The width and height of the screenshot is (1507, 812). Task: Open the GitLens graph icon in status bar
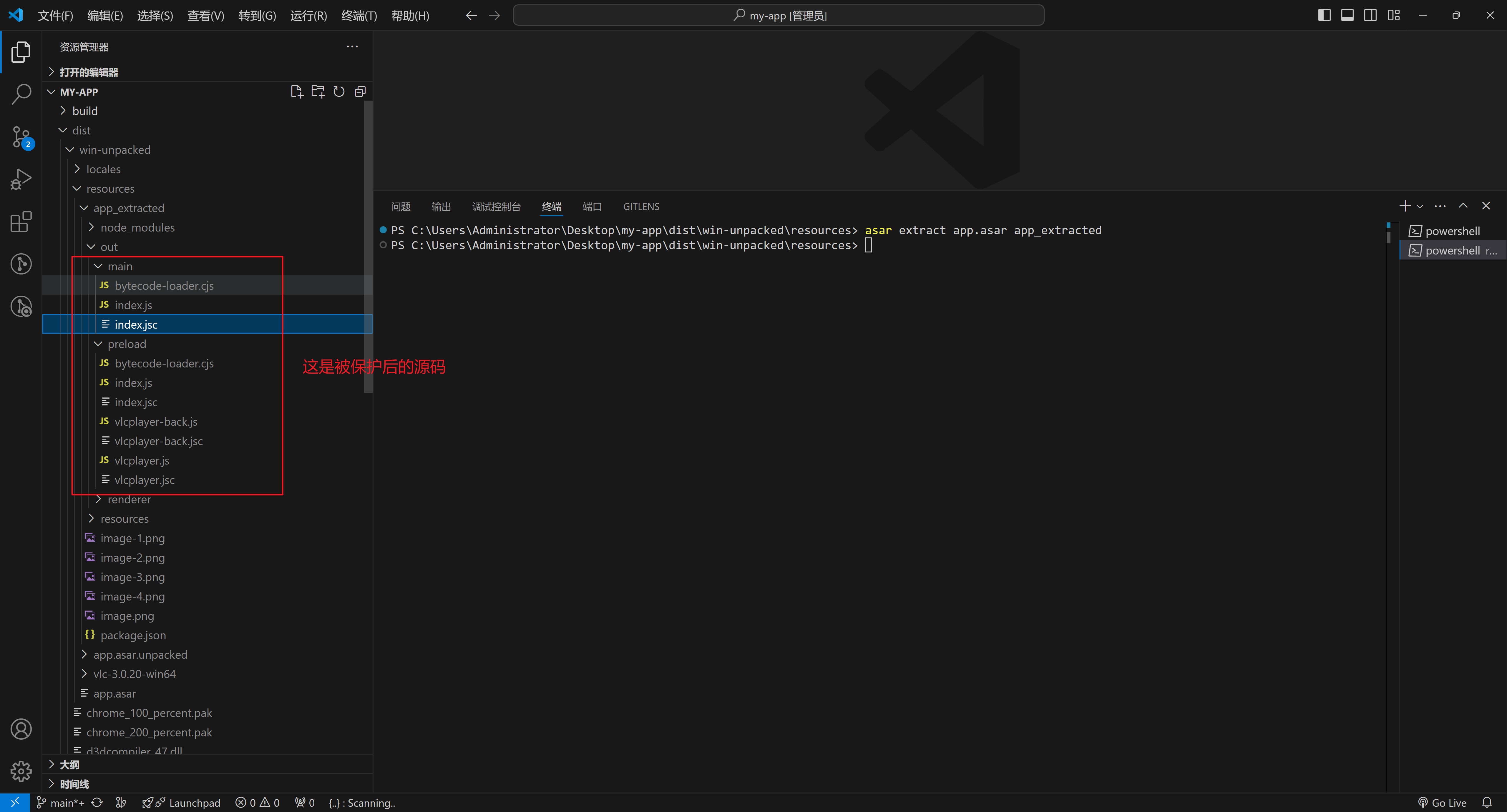click(121, 803)
